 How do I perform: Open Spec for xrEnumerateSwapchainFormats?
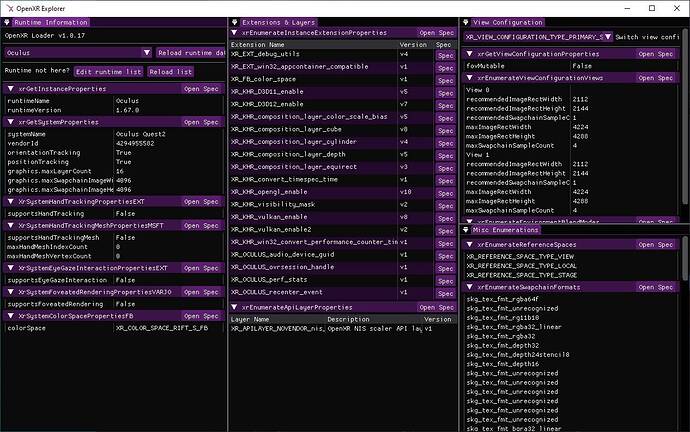pyautogui.click(x=656, y=287)
